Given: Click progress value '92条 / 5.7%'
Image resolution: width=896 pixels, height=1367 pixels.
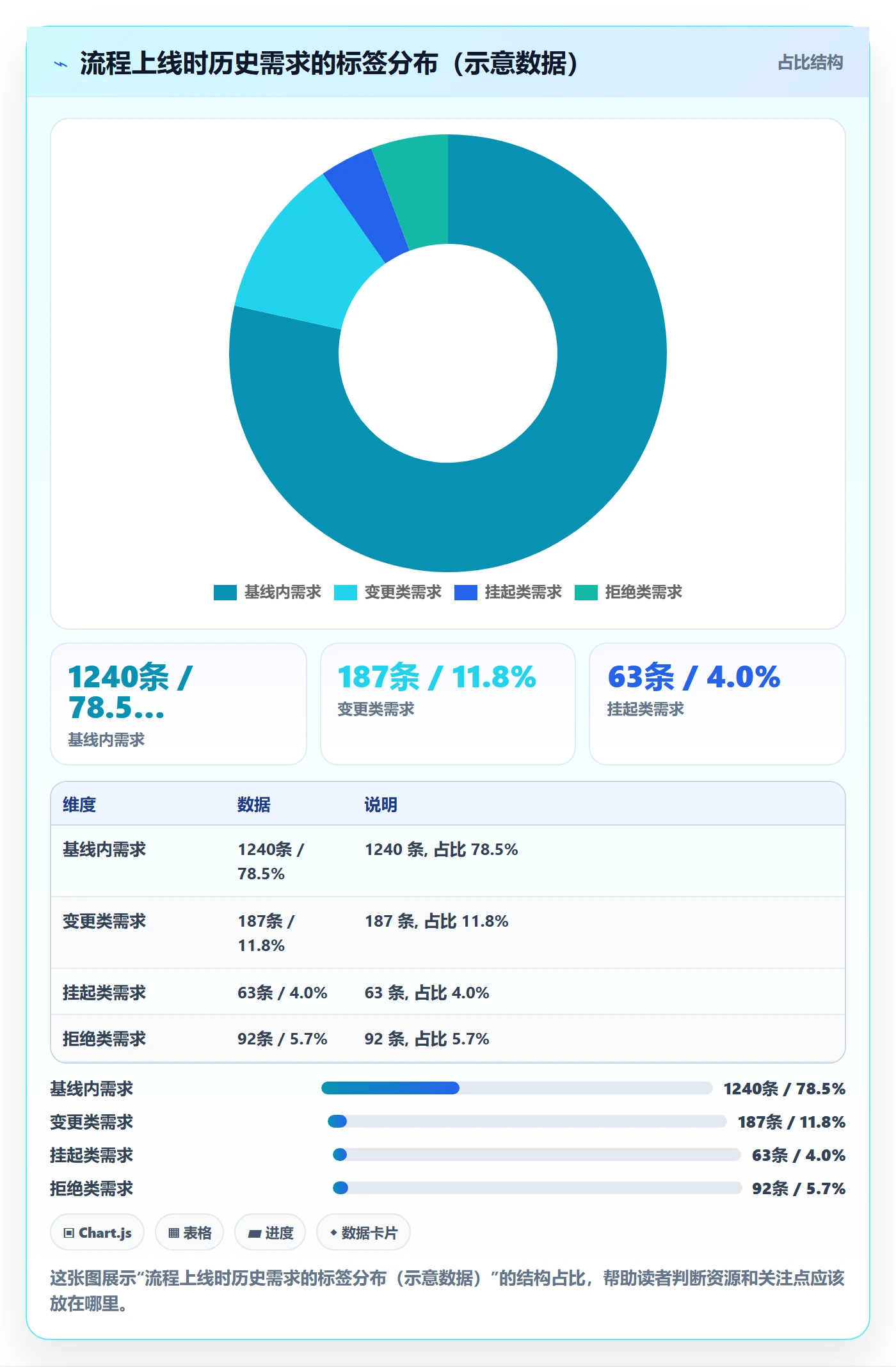Looking at the screenshot, I should click(799, 1188).
